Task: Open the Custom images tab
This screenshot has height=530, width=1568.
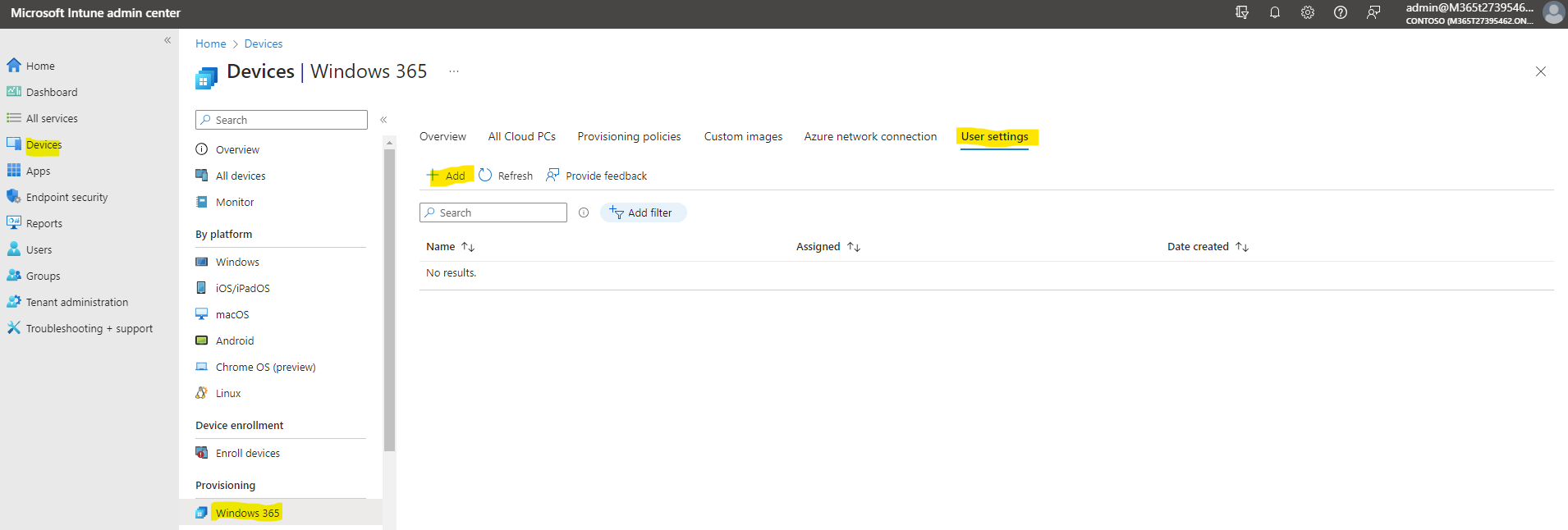Action: (743, 136)
